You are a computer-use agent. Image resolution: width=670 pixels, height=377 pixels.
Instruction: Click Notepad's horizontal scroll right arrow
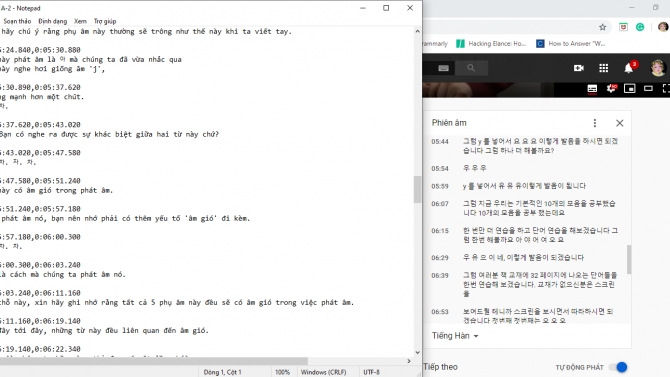click(x=409, y=361)
